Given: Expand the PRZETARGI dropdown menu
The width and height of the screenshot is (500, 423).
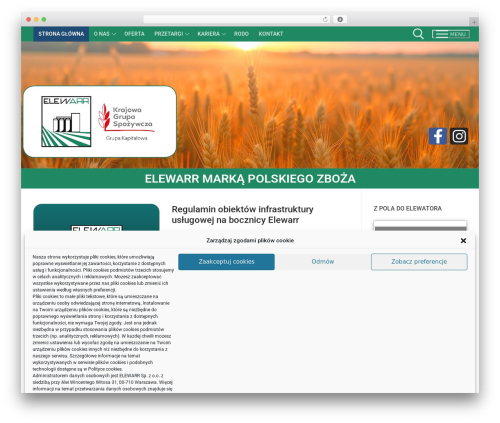Looking at the screenshot, I should [x=171, y=34].
